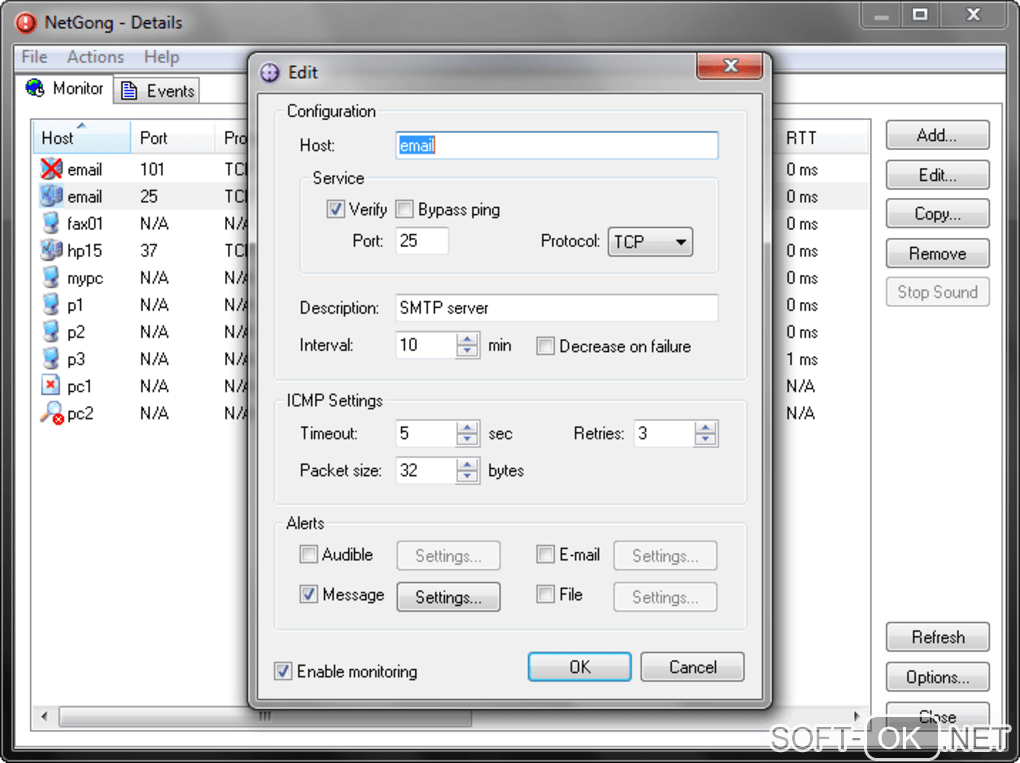Switch to the Monitor tab
Image resolution: width=1020 pixels, height=763 pixels.
tap(64, 88)
